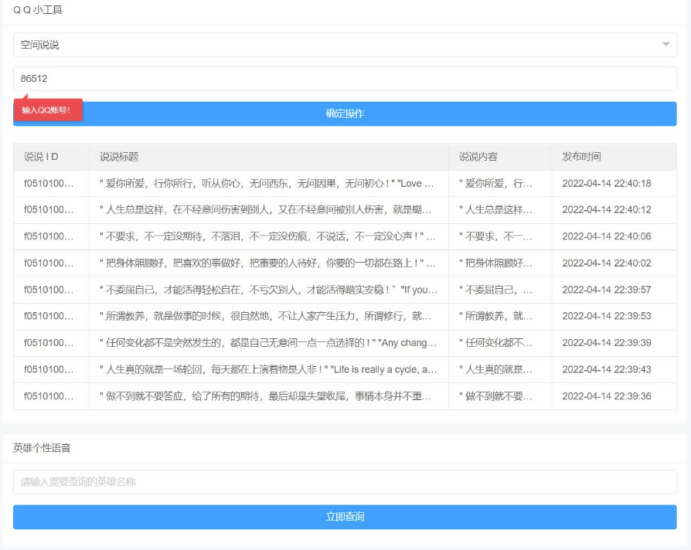The image size is (691, 550).
Task: Focus the QQ number field containing 86512
Action: click(x=345, y=78)
